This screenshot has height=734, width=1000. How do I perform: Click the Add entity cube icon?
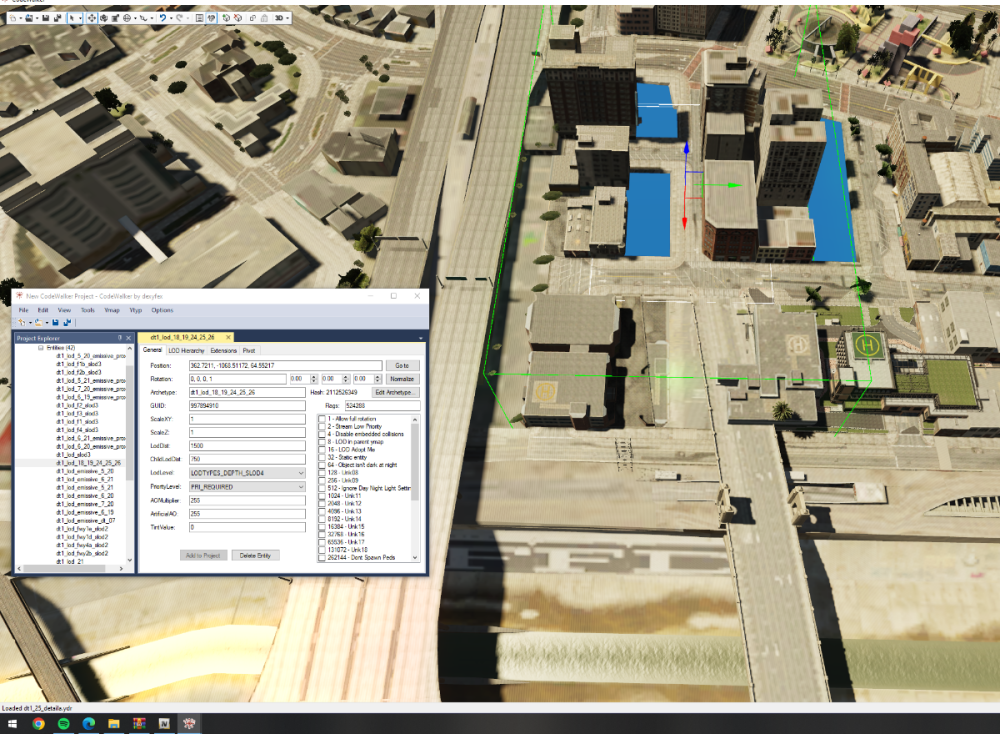(226, 18)
